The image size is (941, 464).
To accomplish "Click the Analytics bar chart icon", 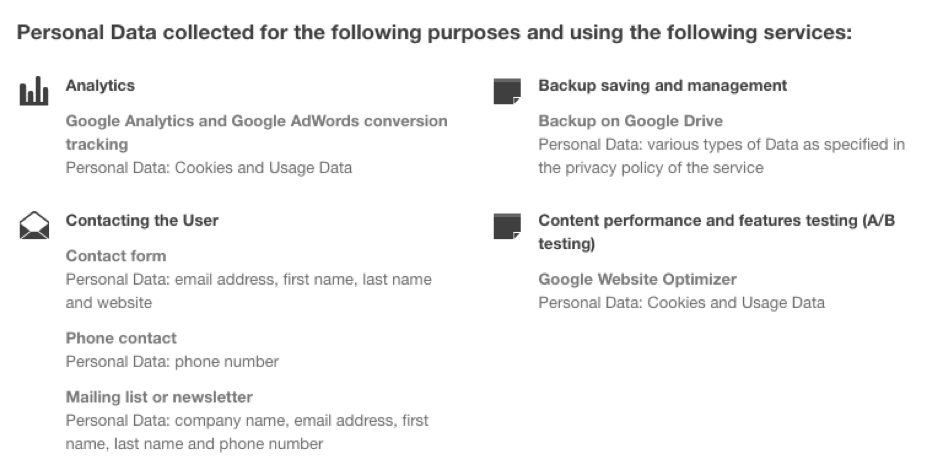I will (x=34, y=91).
